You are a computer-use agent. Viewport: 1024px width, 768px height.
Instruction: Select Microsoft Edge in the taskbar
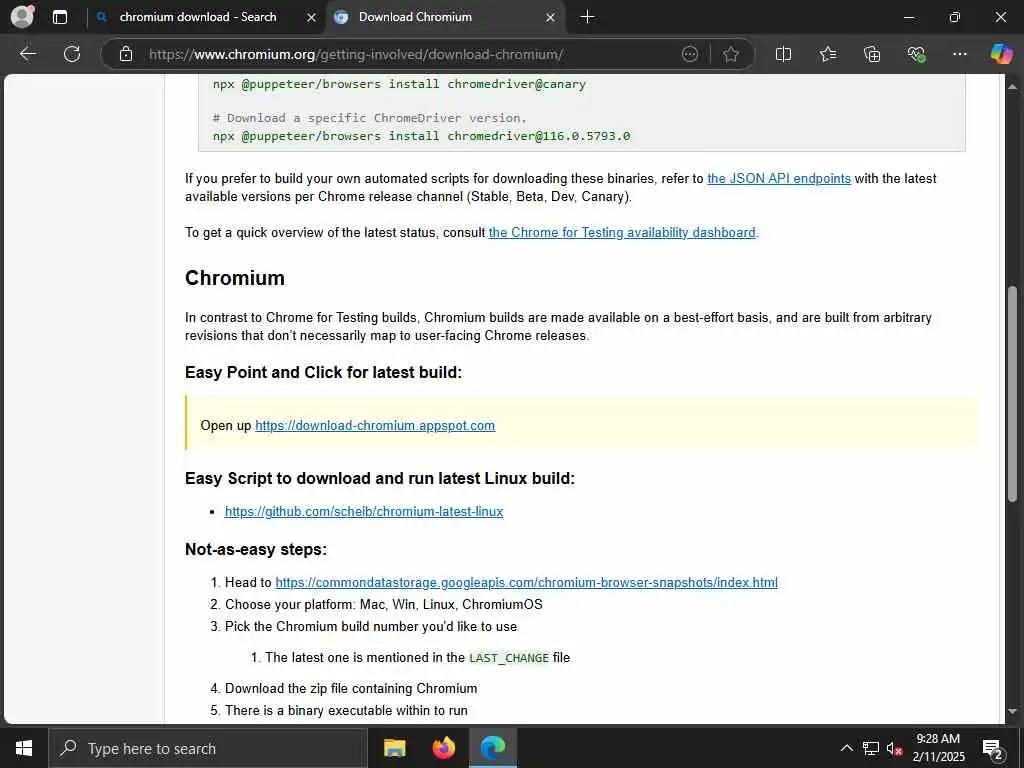[x=493, y=748]
